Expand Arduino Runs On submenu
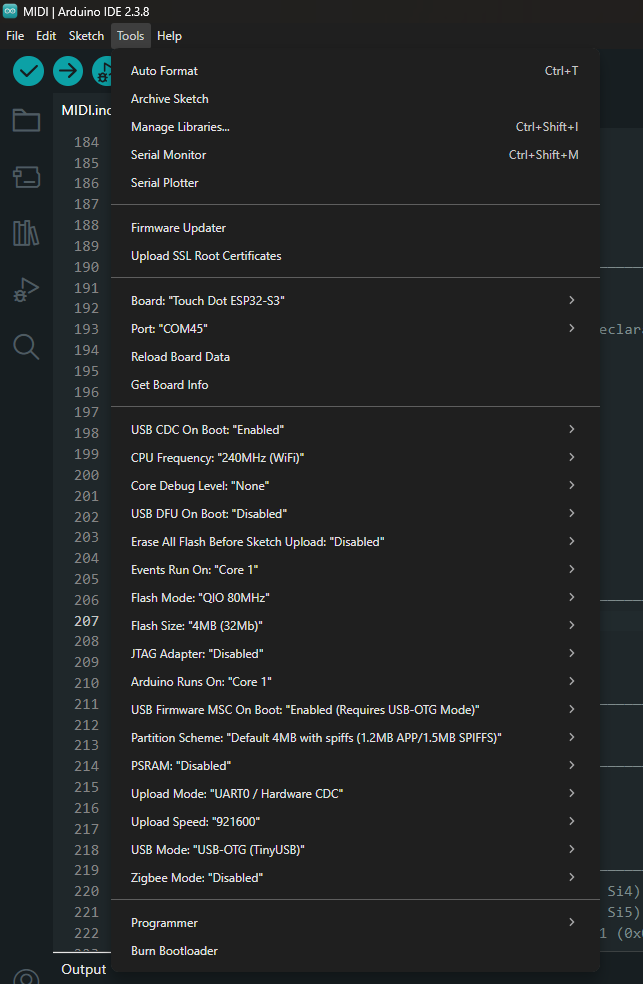Viewport: 643px width, 984px height. pyautogui.click(x=355, y=682)
